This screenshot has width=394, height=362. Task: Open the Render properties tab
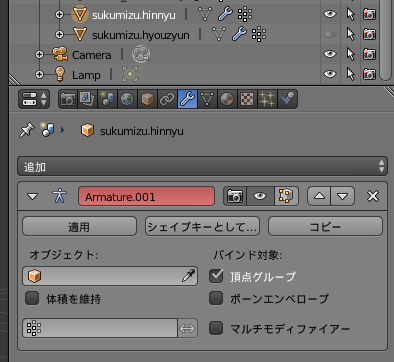click(x=68, y=99)
